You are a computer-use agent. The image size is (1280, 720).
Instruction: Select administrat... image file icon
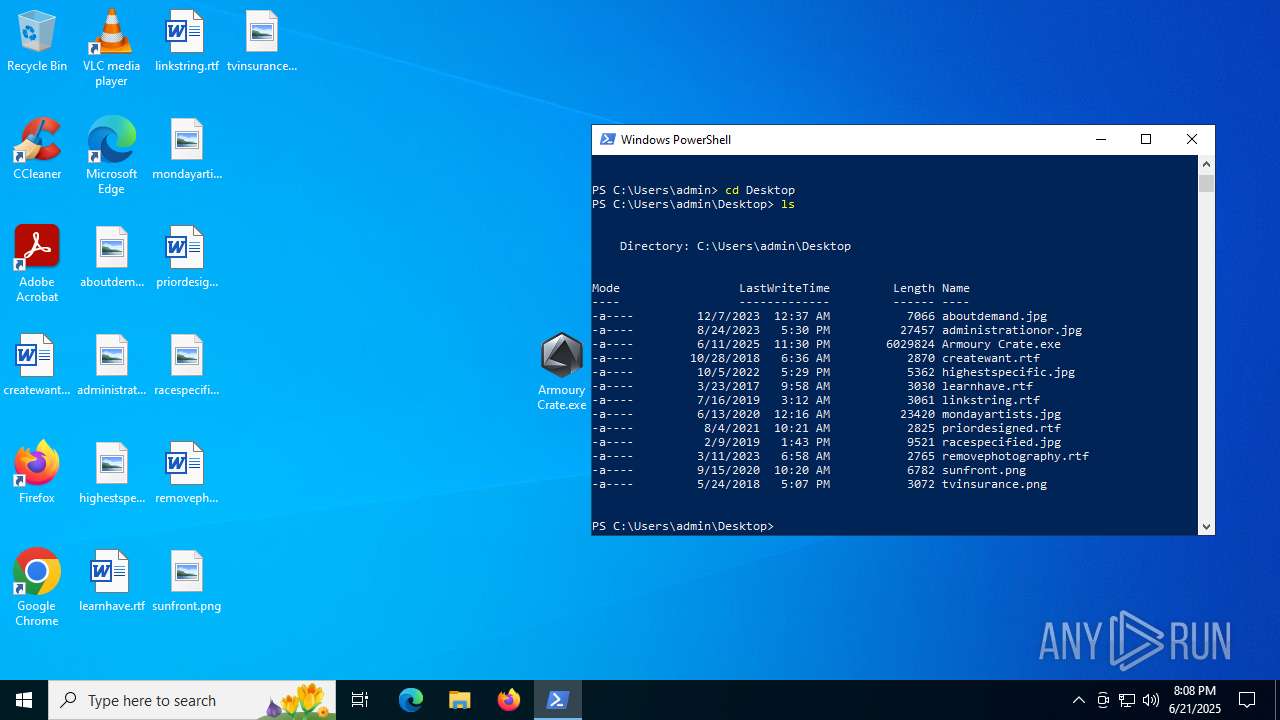pyautogui.click(x=111, y=366)
